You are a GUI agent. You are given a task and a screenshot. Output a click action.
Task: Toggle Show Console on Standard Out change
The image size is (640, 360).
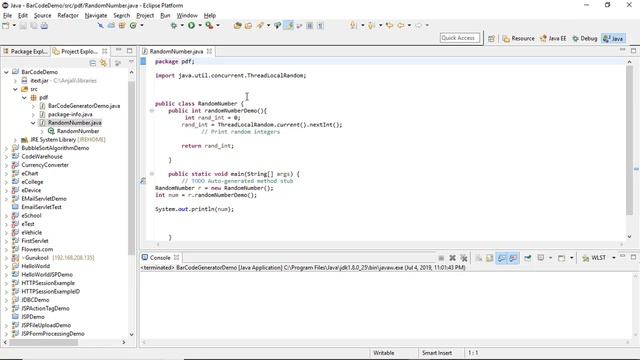coord(501,258)
